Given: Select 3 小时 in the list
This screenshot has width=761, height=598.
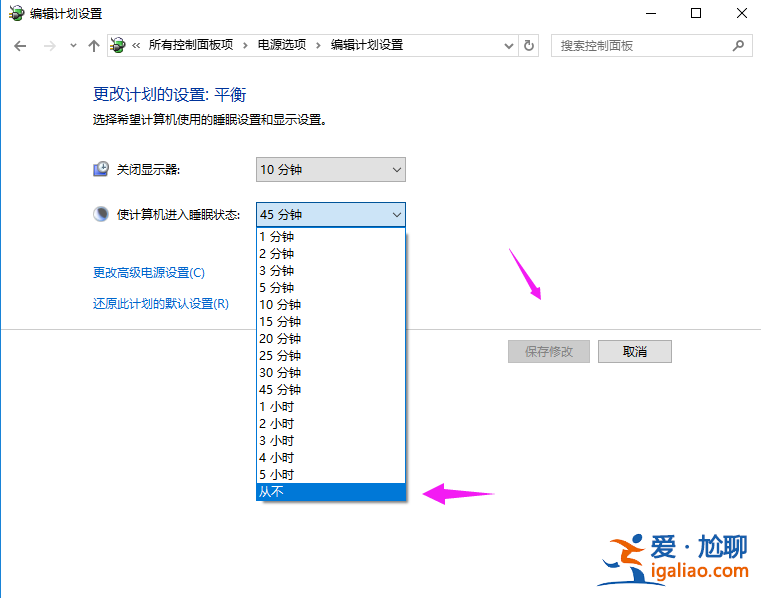Looking at the screenshot, I should (x=331, y=440).
